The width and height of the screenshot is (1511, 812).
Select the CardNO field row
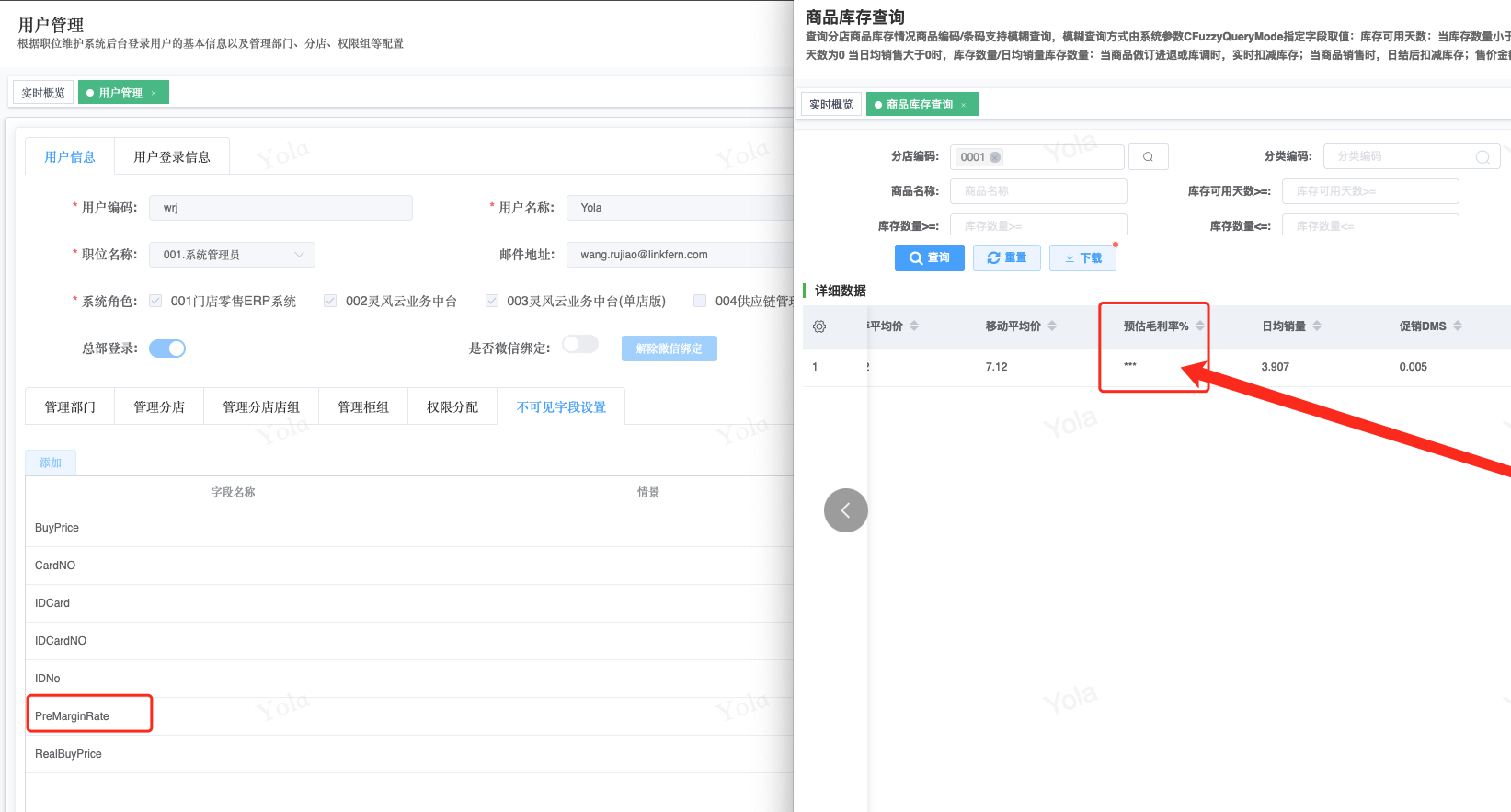click(x=409, y=566)
